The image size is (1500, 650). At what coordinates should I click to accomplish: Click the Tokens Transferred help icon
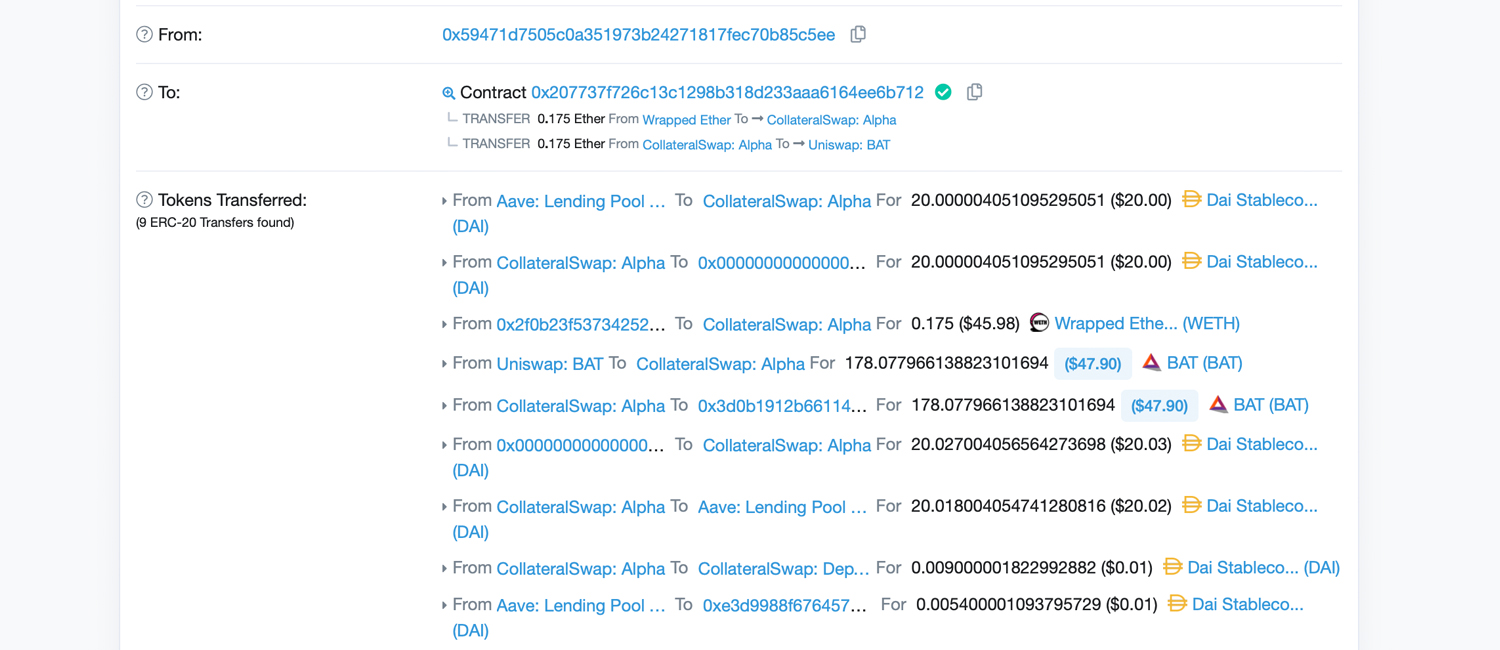click(x=144, y=200)
